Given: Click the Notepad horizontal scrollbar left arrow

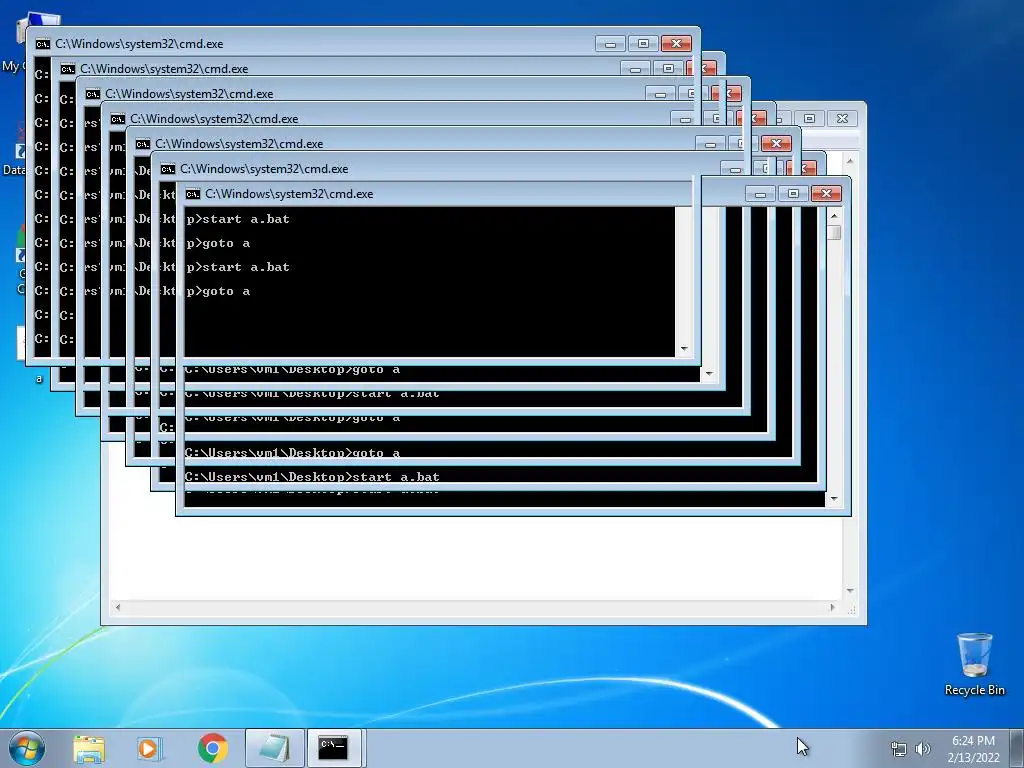Looking at the screenshot, I should [x=118, y=607].
